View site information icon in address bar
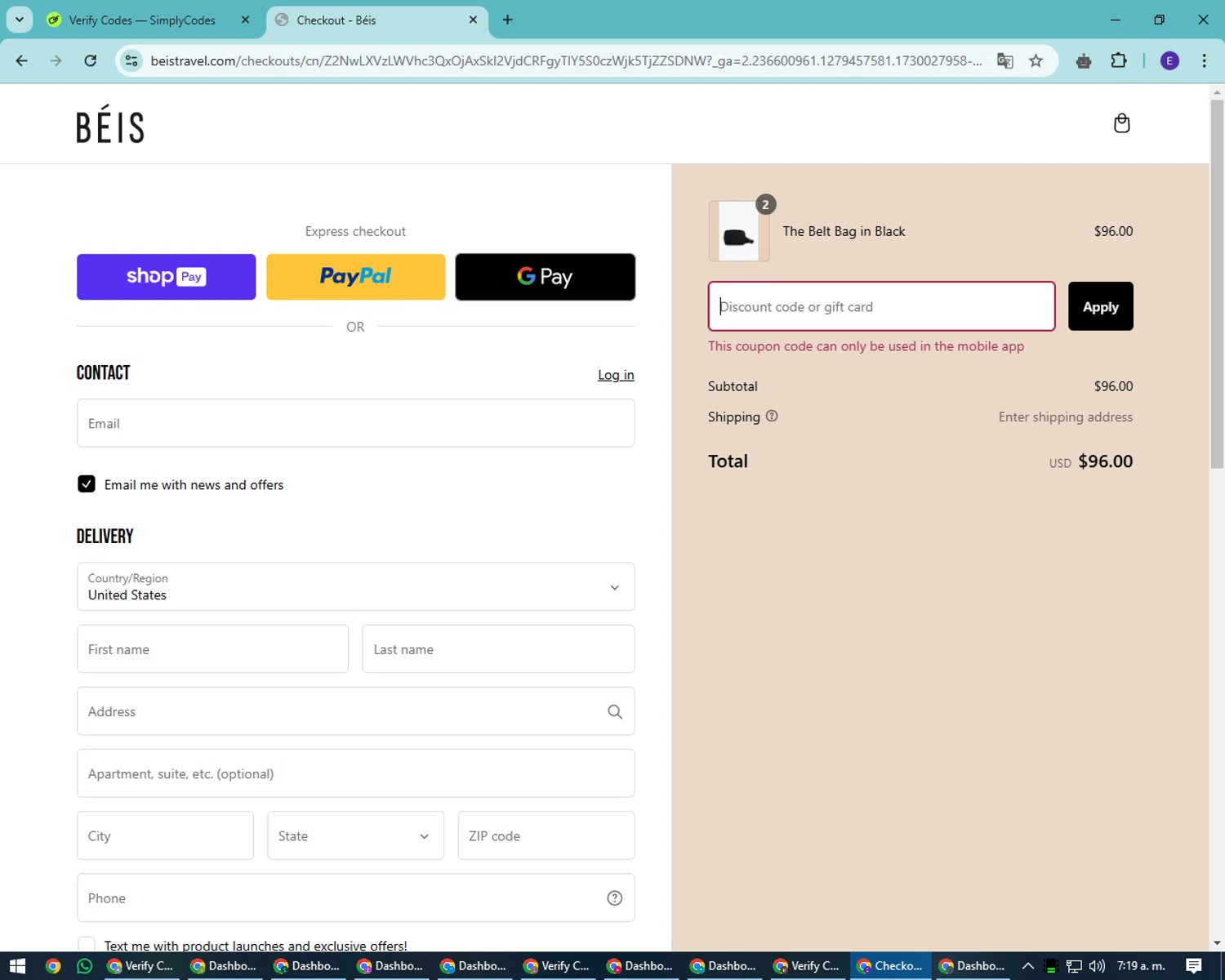This screenshot has height=980, width=1225. (x=131, y=60)
